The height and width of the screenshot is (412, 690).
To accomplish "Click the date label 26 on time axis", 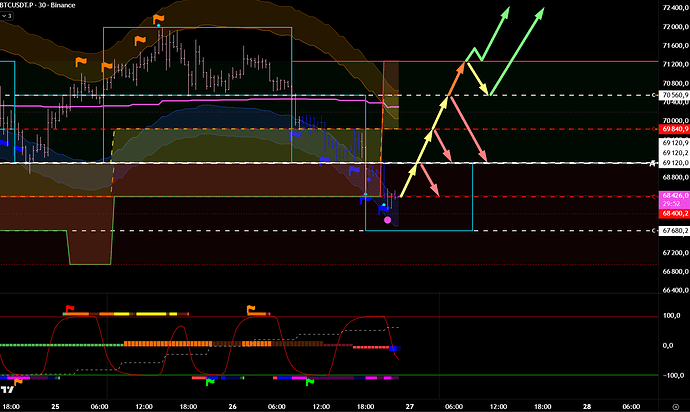I will coord(231,407).
